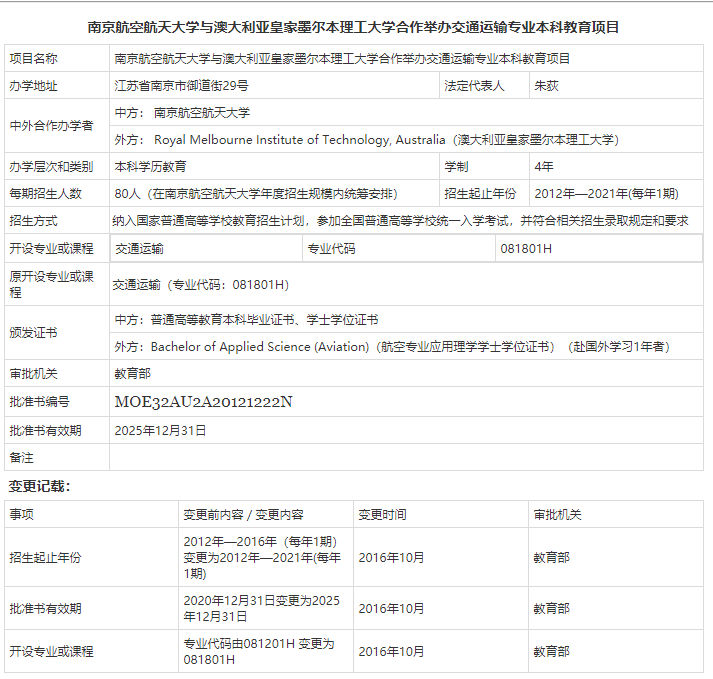Select Bachelor of Applied Science (Aviation) row
Image resolution: width=713 pixels, height=679 pixels.
(407, 347)
